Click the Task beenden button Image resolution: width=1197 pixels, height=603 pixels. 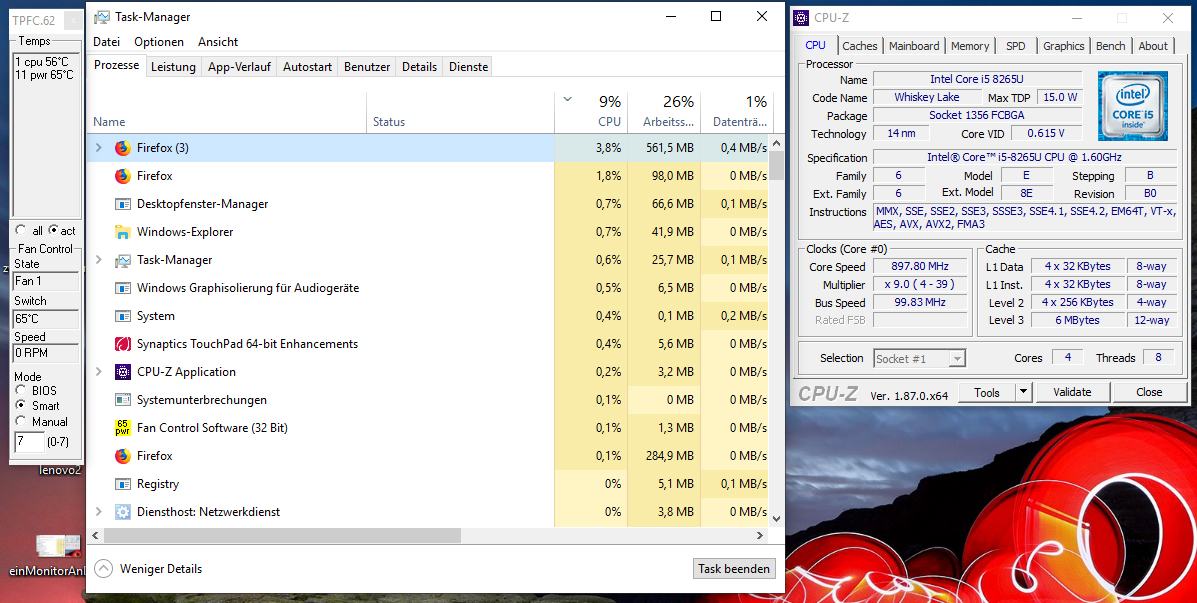coord(734,569)
